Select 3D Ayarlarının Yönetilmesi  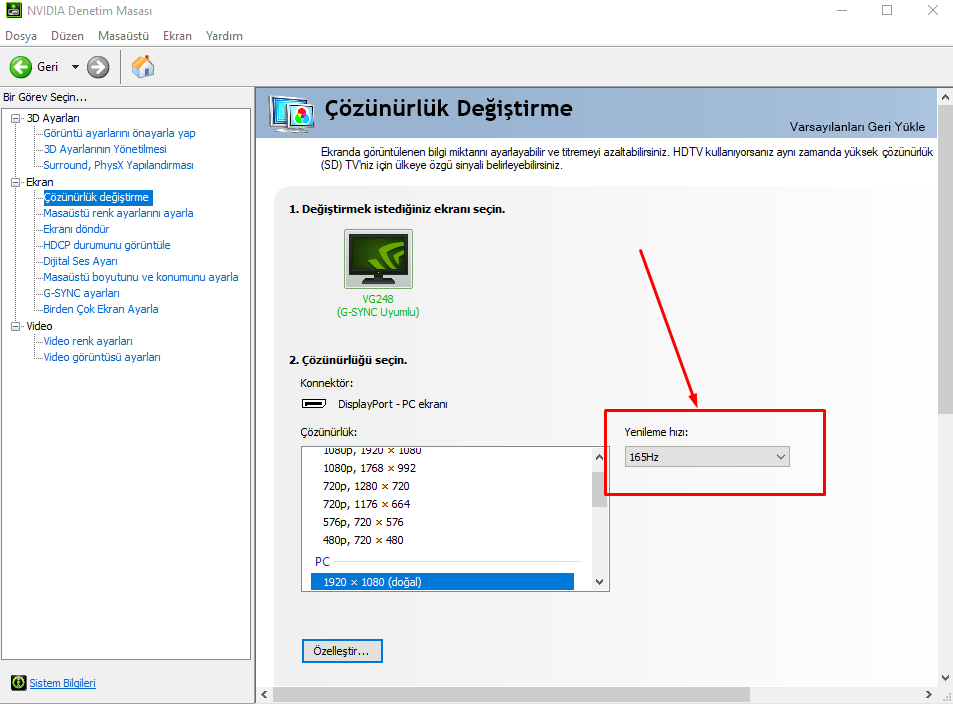105,149
